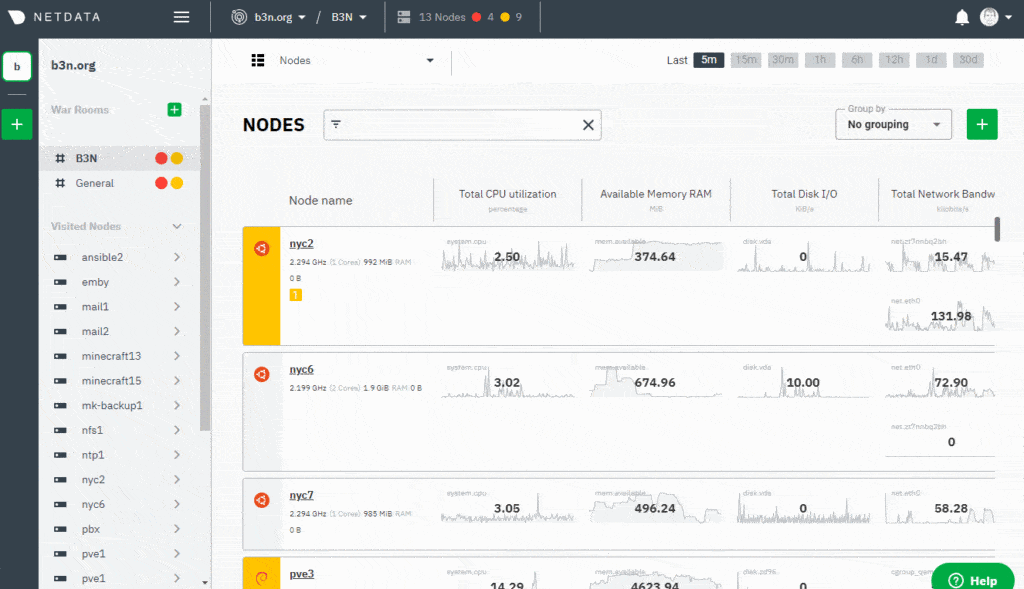The height and width of the screenshot is (589, 1024).
Task: Open the hamburger menu
Action: [182, 17]
